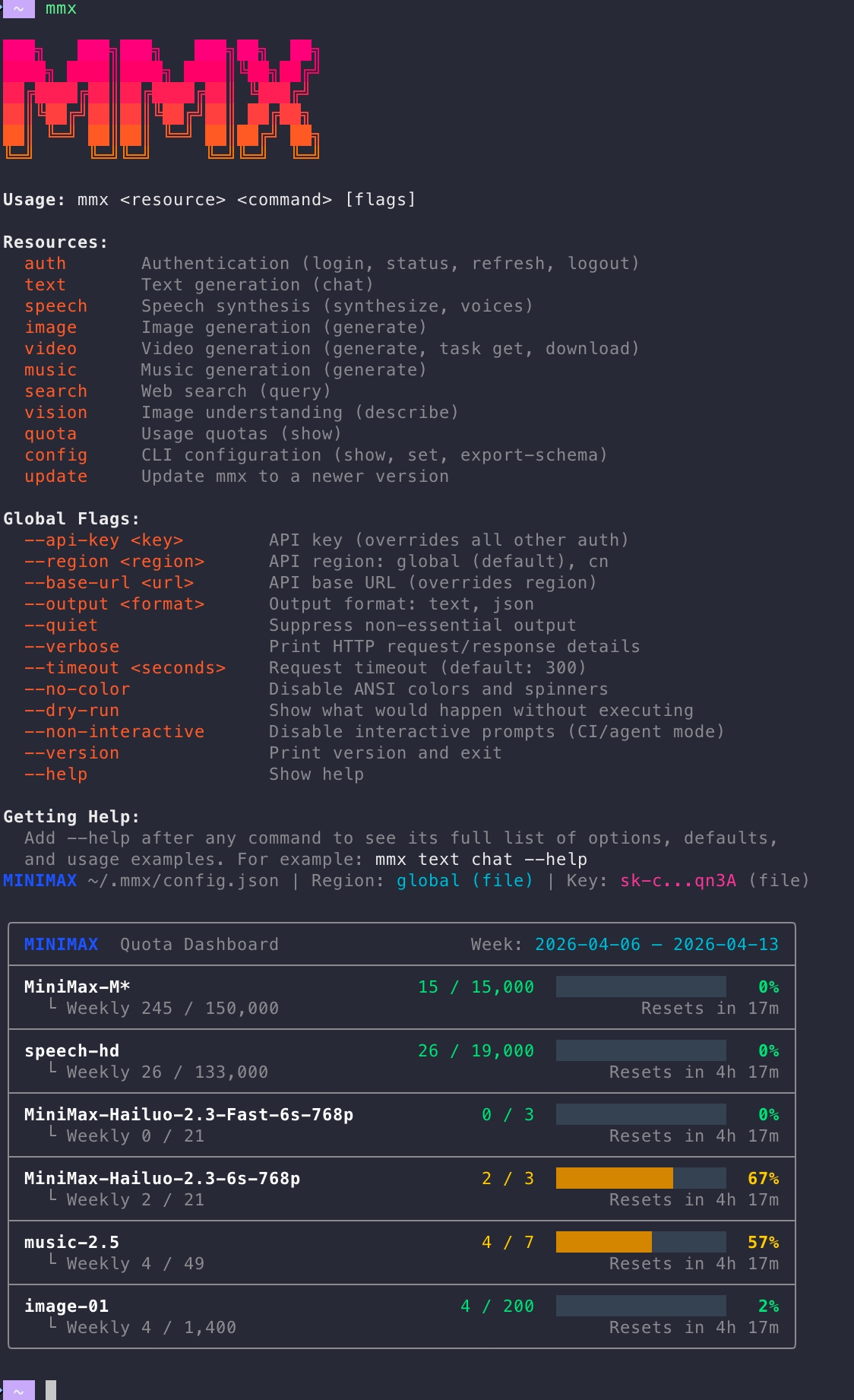Click the 'quota' resource entry
The height and width of the screenshot is (1400, 854).
[50, 433]
